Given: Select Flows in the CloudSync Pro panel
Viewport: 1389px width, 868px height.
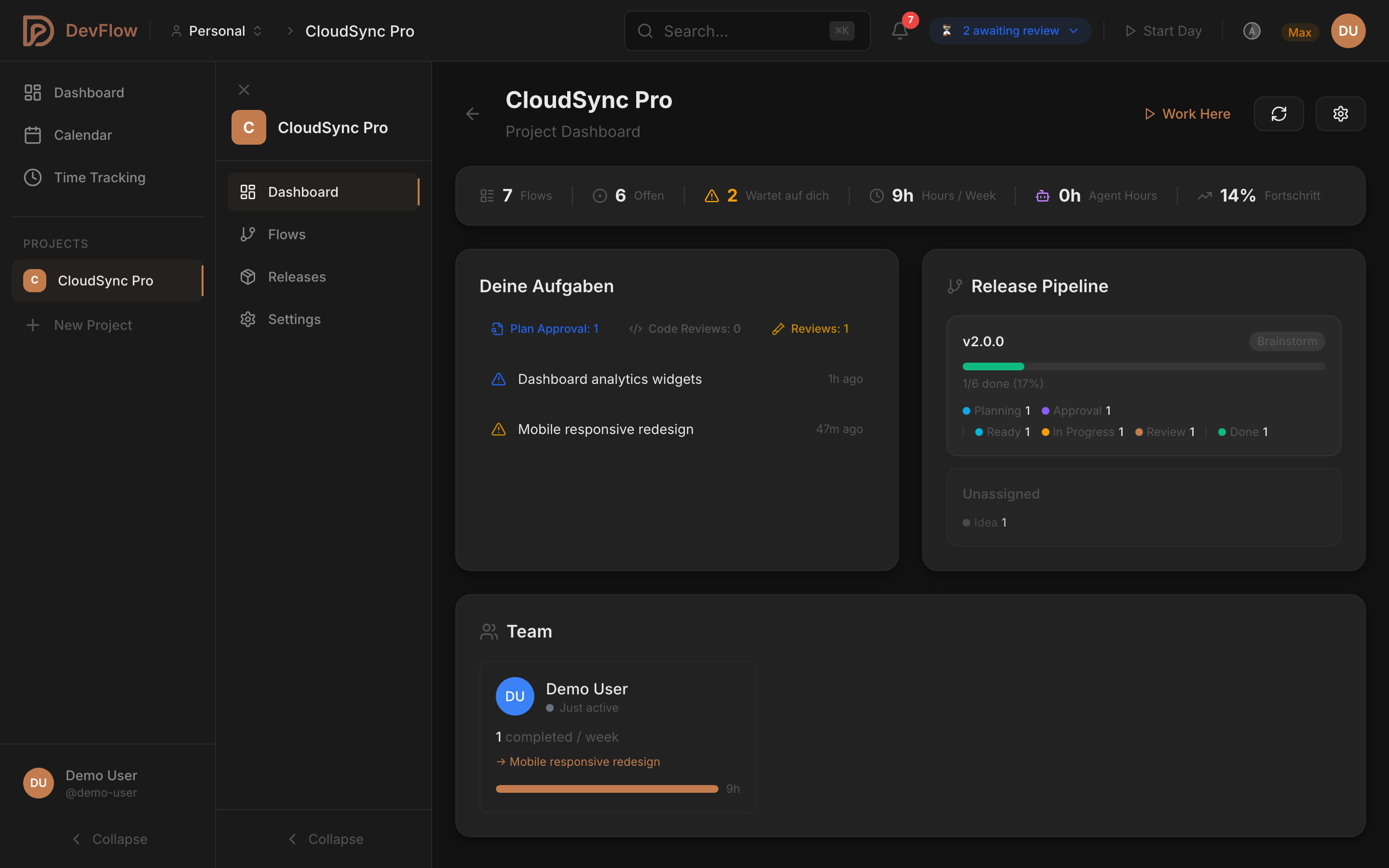Looking at the screenshot, I should click(x=287, y=234).
